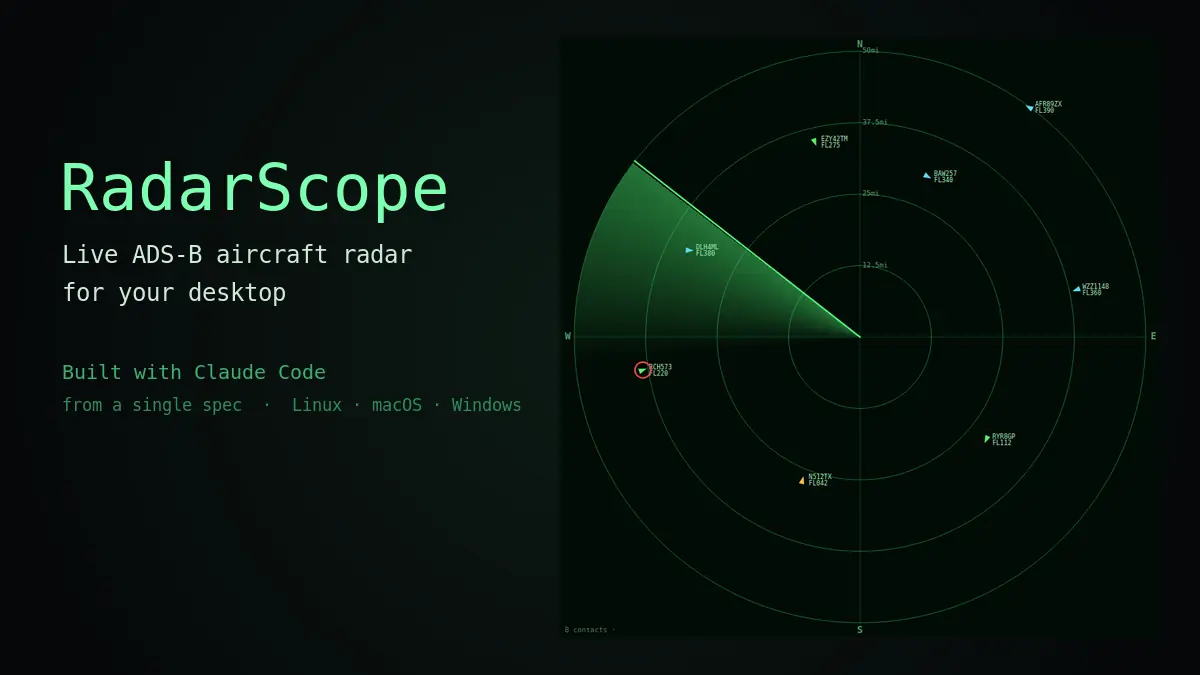Click the macOS platform label

pos(397,405)
